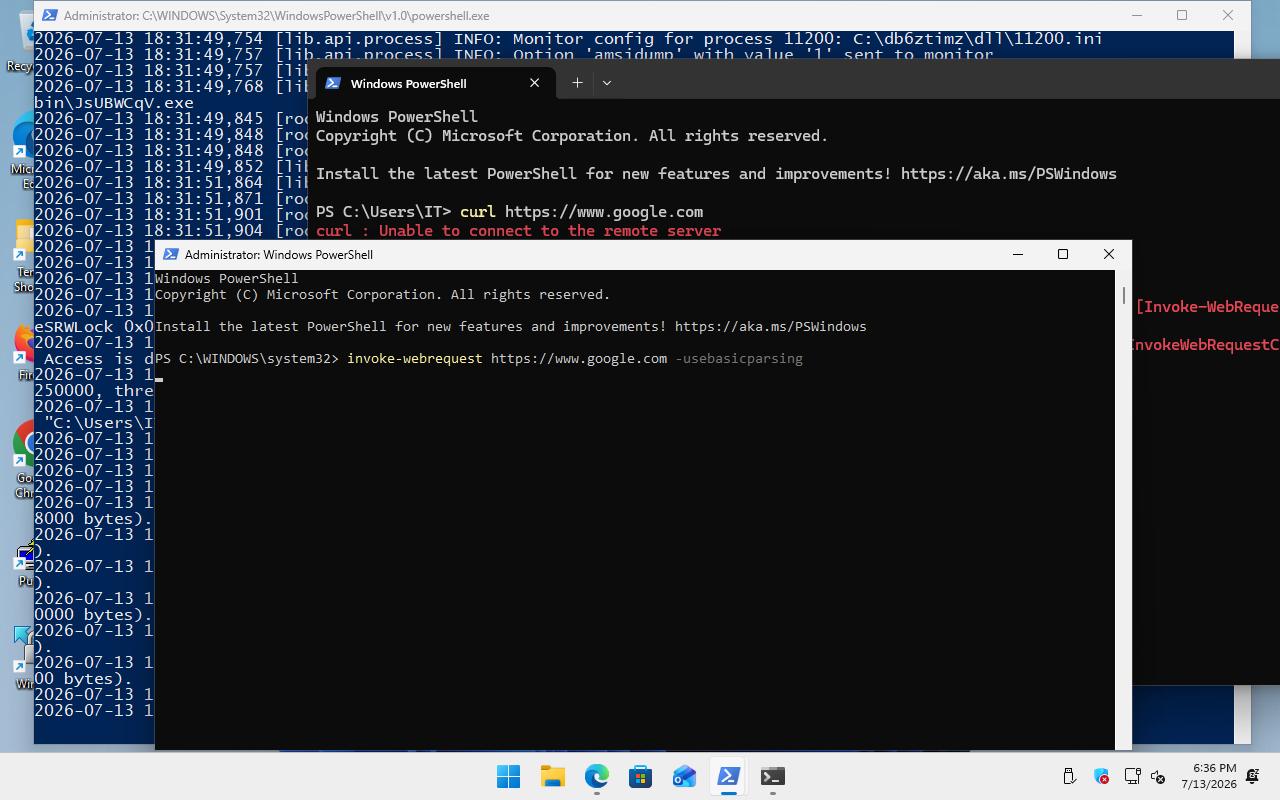This screenshot has height=800, width=1280.
Task: Maximize the back powershell.exe window
Action: click(1182, 15)
